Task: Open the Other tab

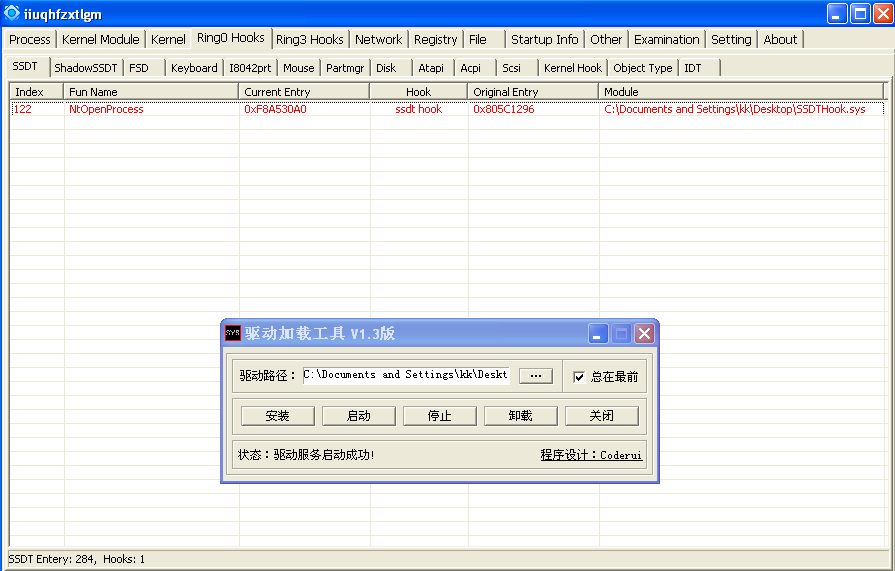Action: click(x=606, y=39)
